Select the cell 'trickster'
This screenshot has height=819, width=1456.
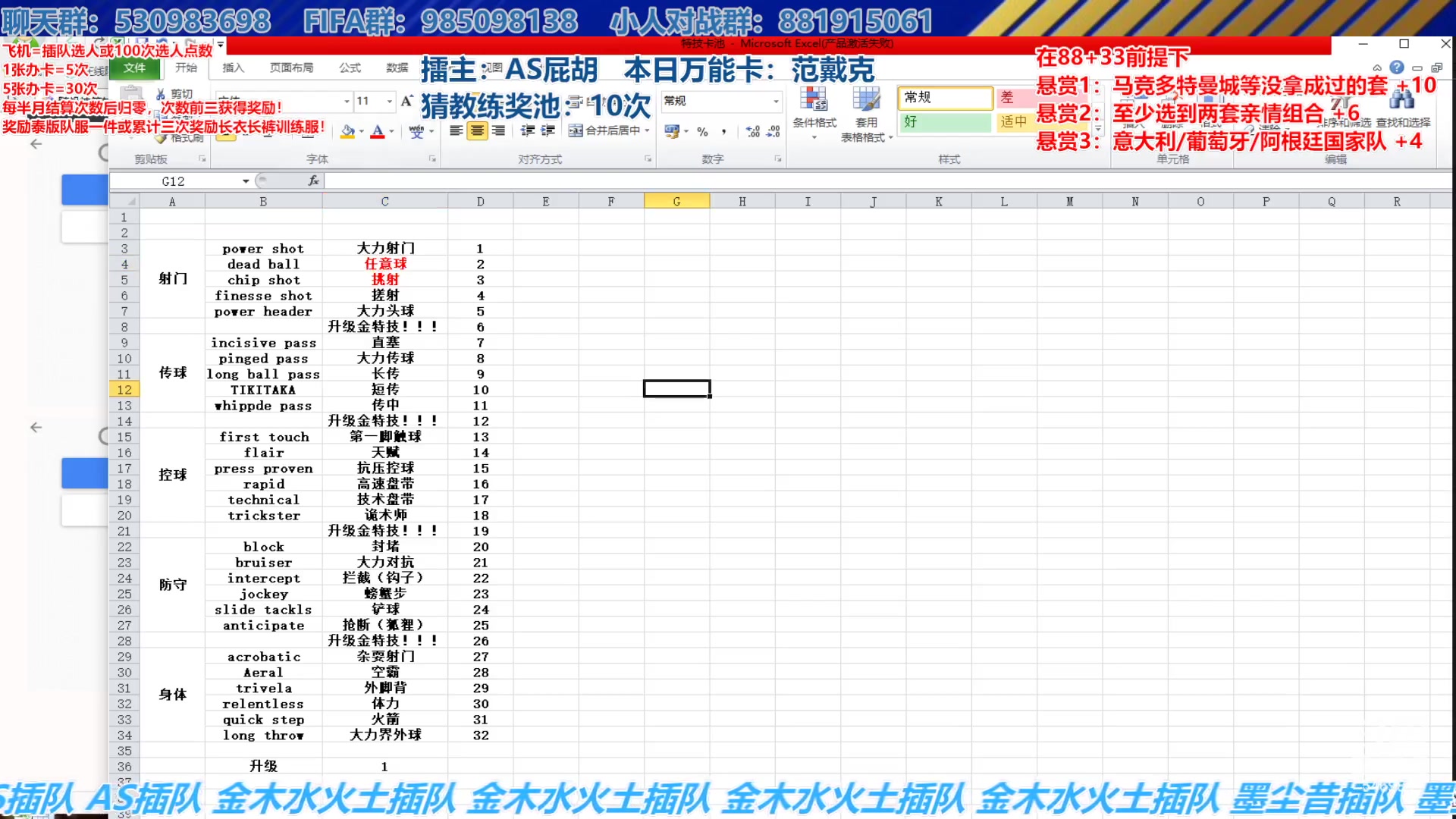pos(263,516)
